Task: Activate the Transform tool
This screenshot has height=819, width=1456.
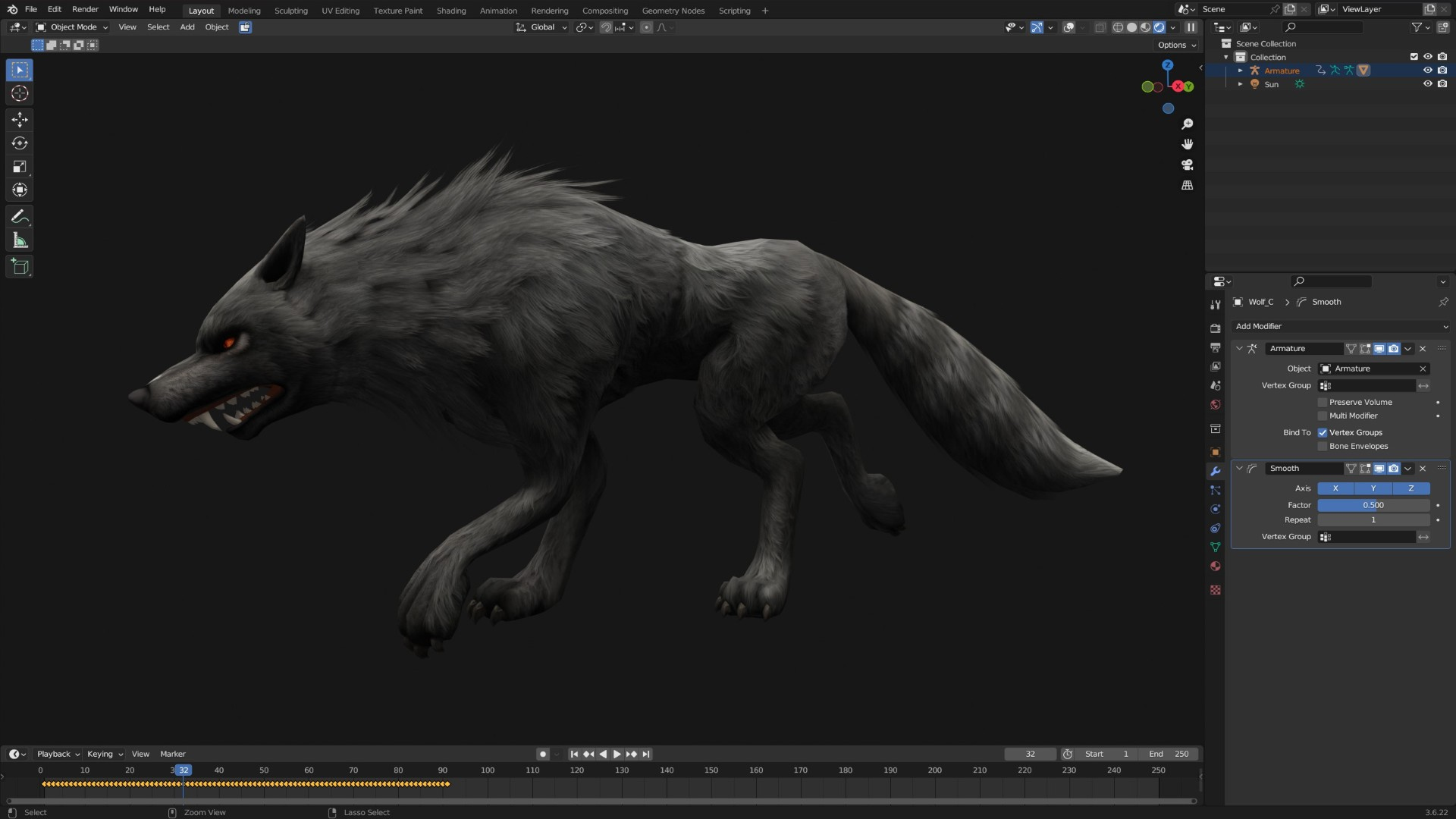Action: 20,190
